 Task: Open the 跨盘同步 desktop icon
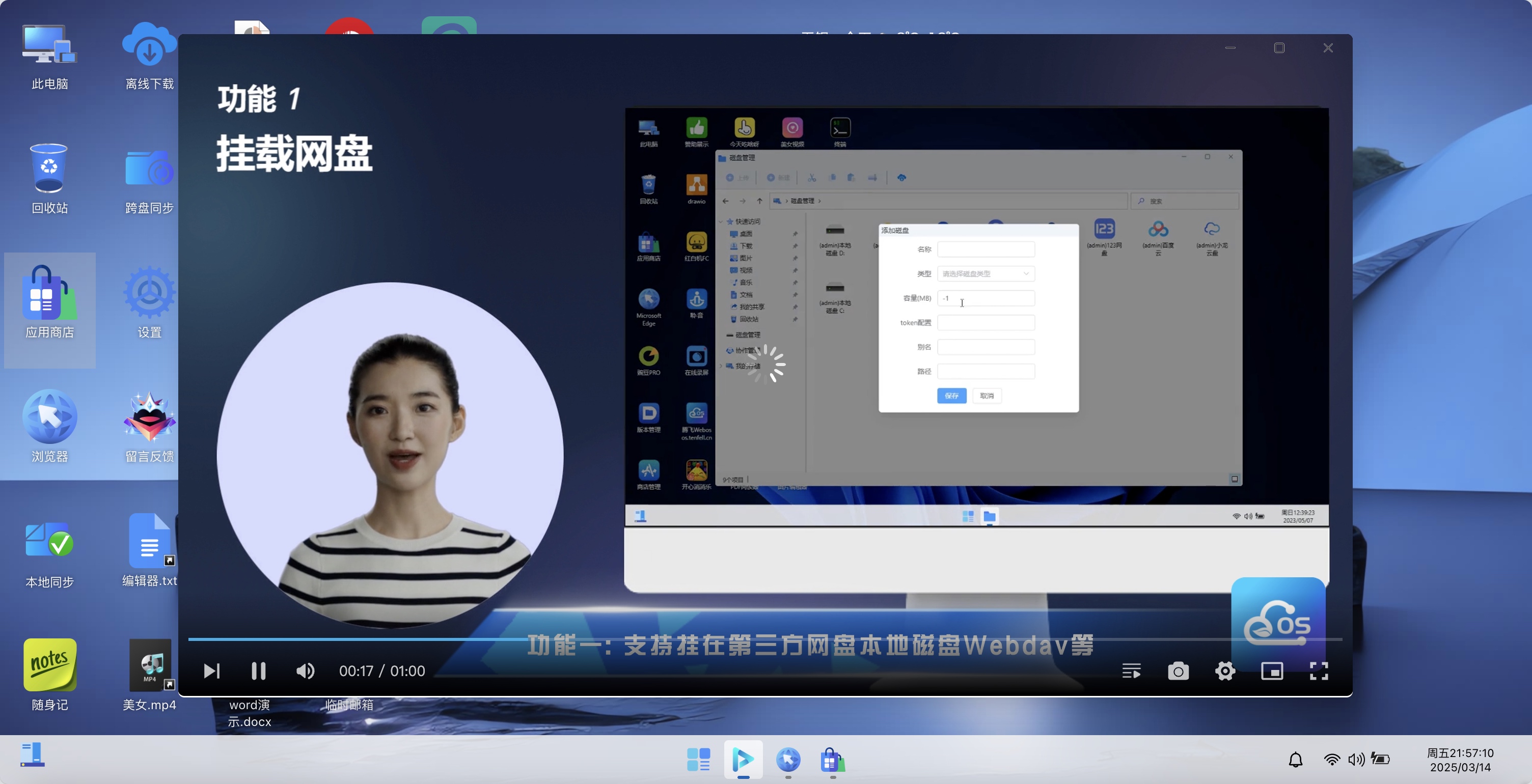[x=149, y=181]
